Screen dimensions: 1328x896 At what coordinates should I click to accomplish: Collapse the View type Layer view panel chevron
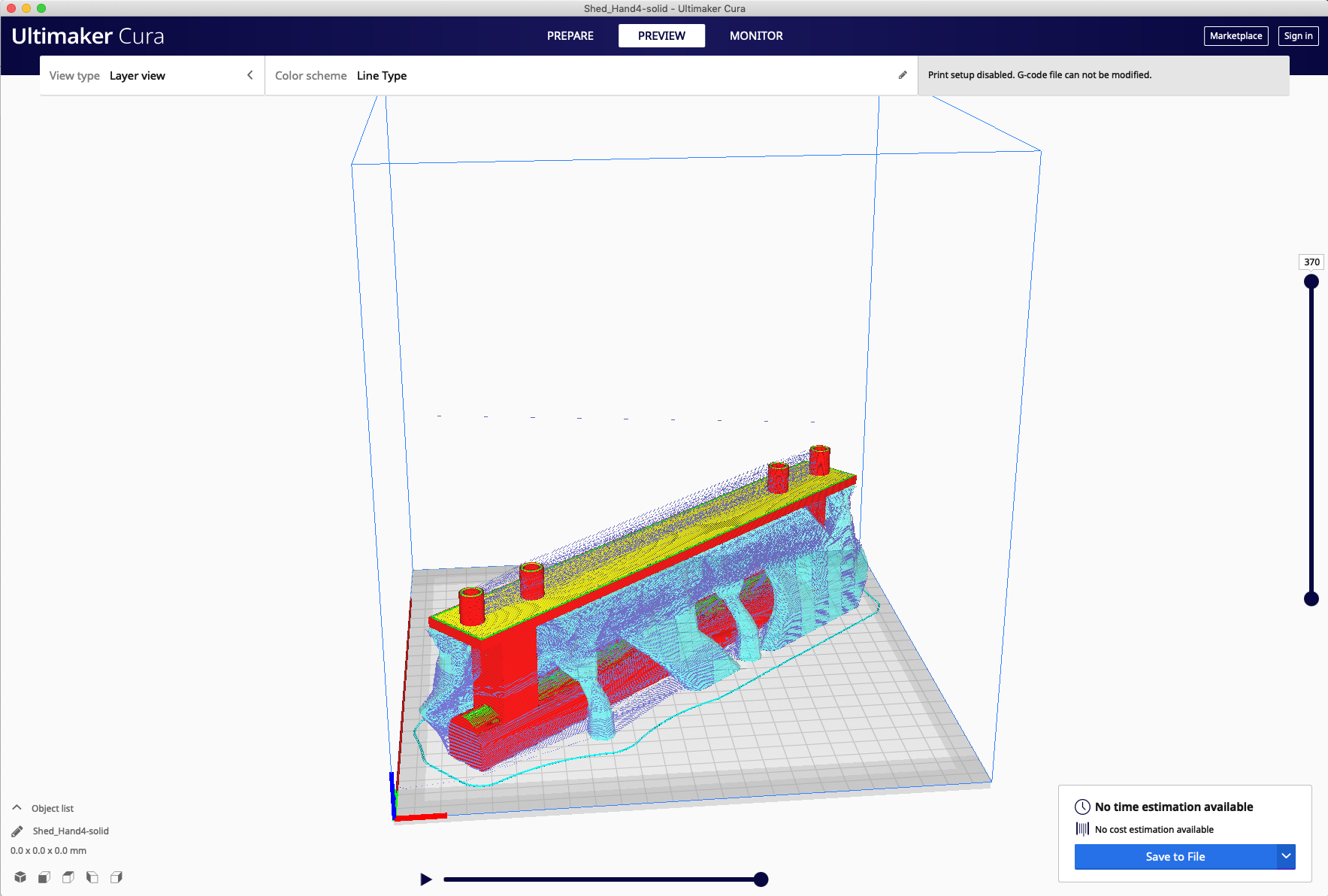pyautogui.click(x=250, y=75)
